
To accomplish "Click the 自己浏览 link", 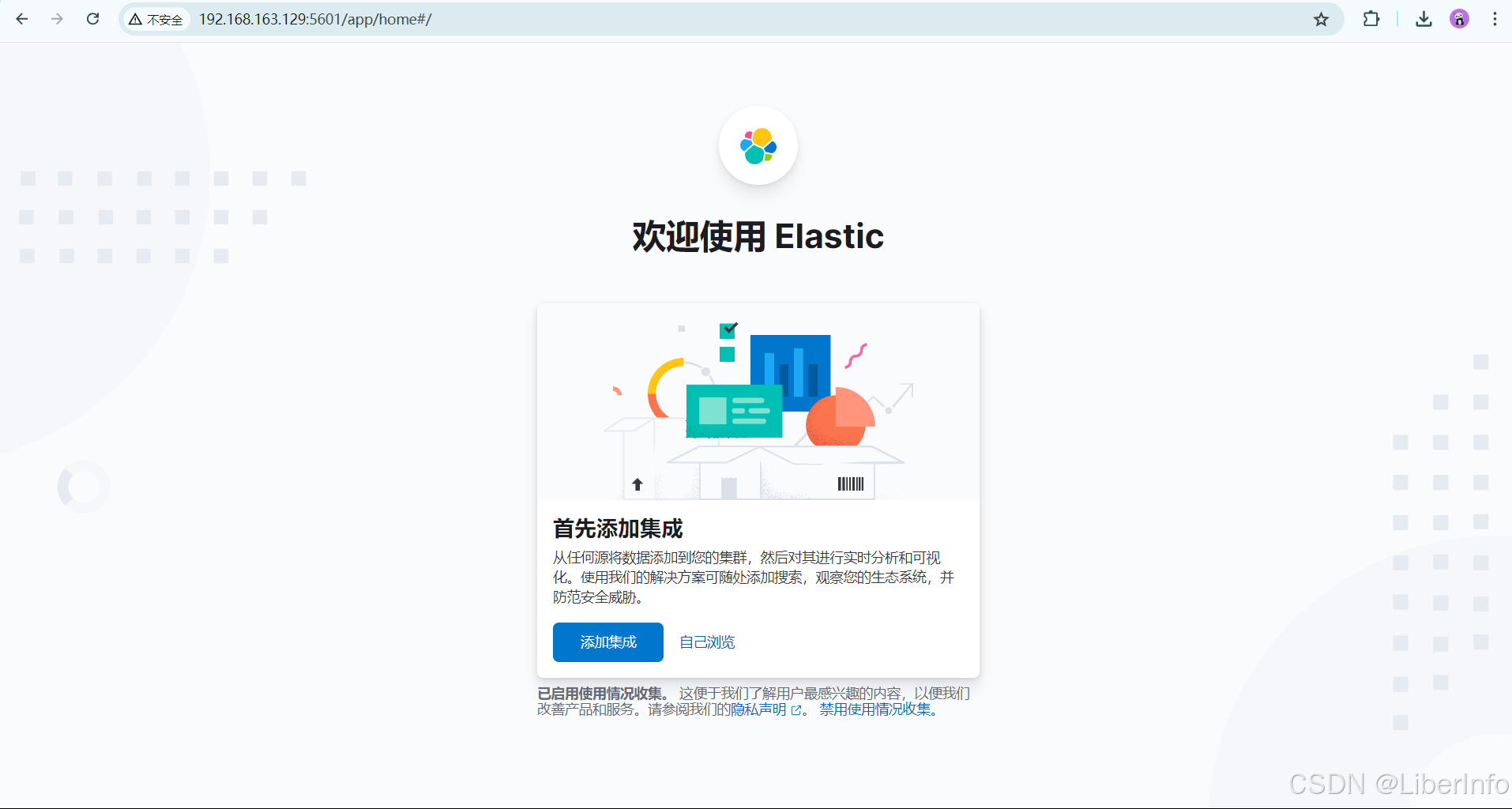I will pos(707,642).
